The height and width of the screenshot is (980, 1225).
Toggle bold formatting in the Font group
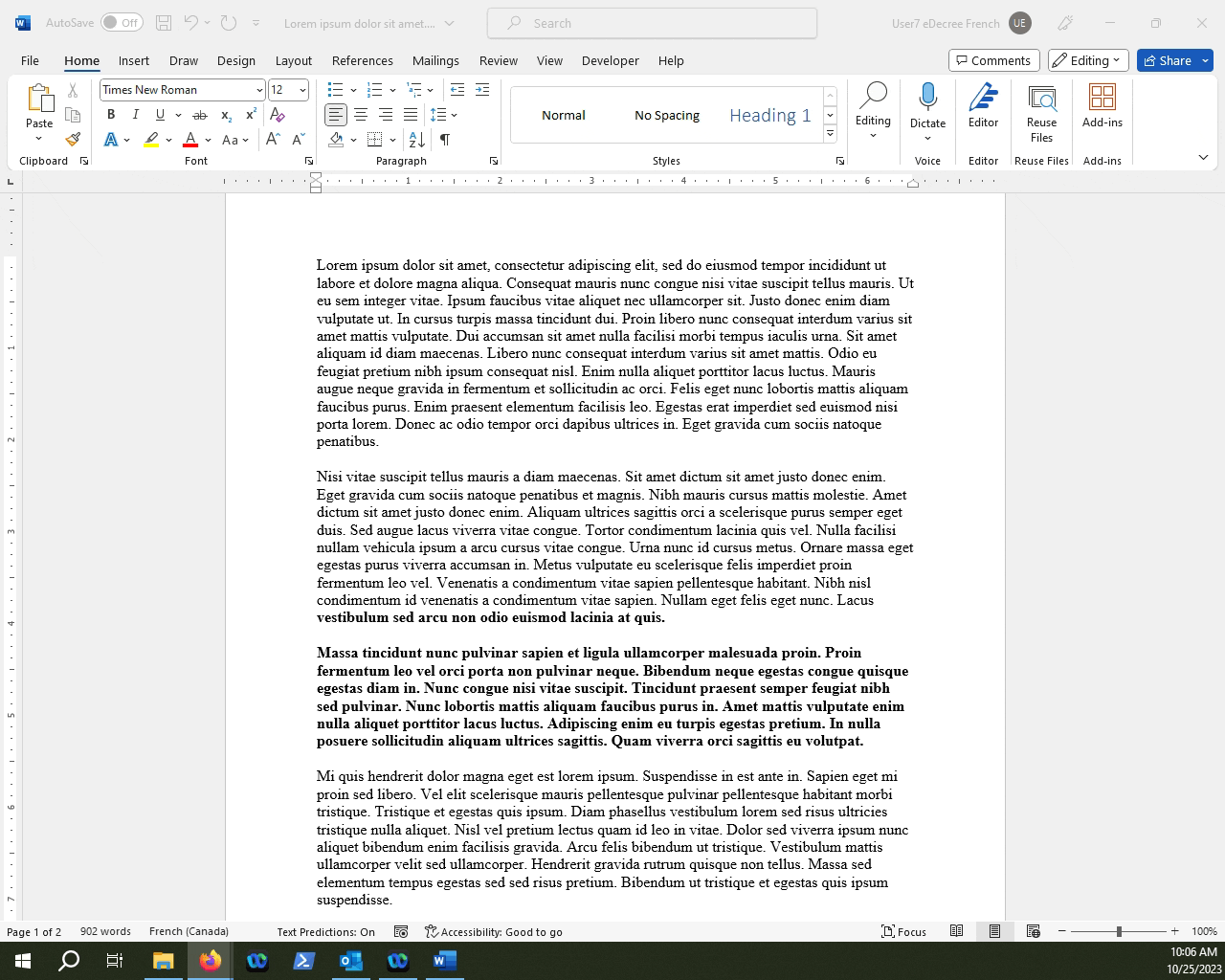111,114
